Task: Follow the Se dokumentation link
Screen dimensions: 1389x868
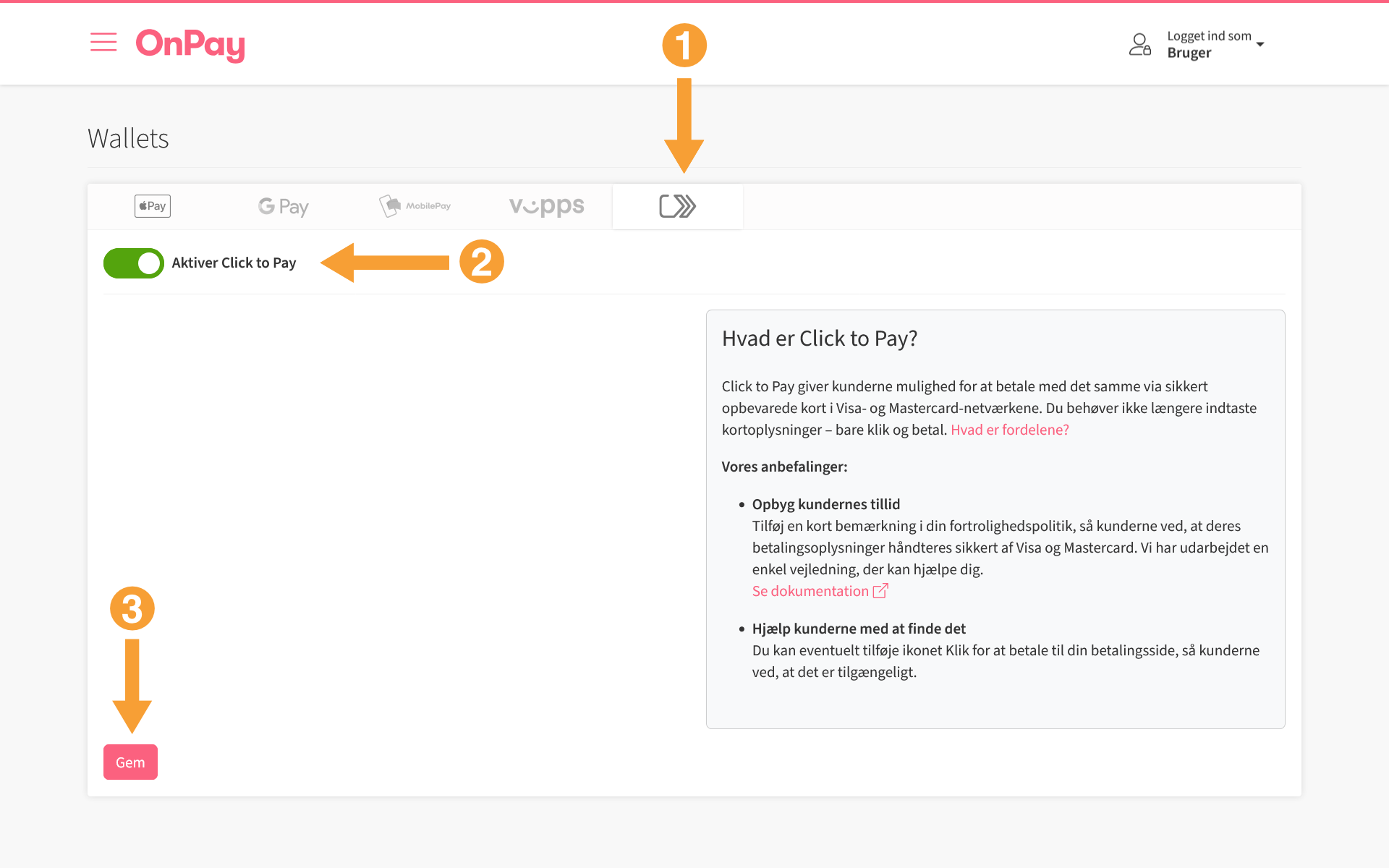Action: coord(810,591)
